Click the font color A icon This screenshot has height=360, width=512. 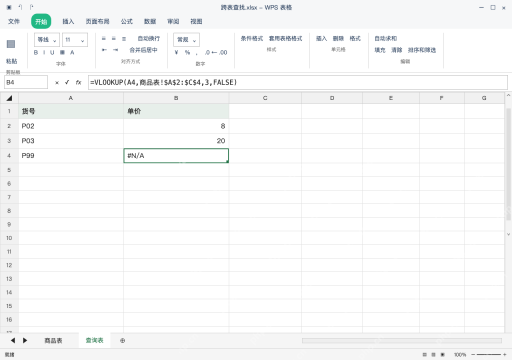[72, 52]
